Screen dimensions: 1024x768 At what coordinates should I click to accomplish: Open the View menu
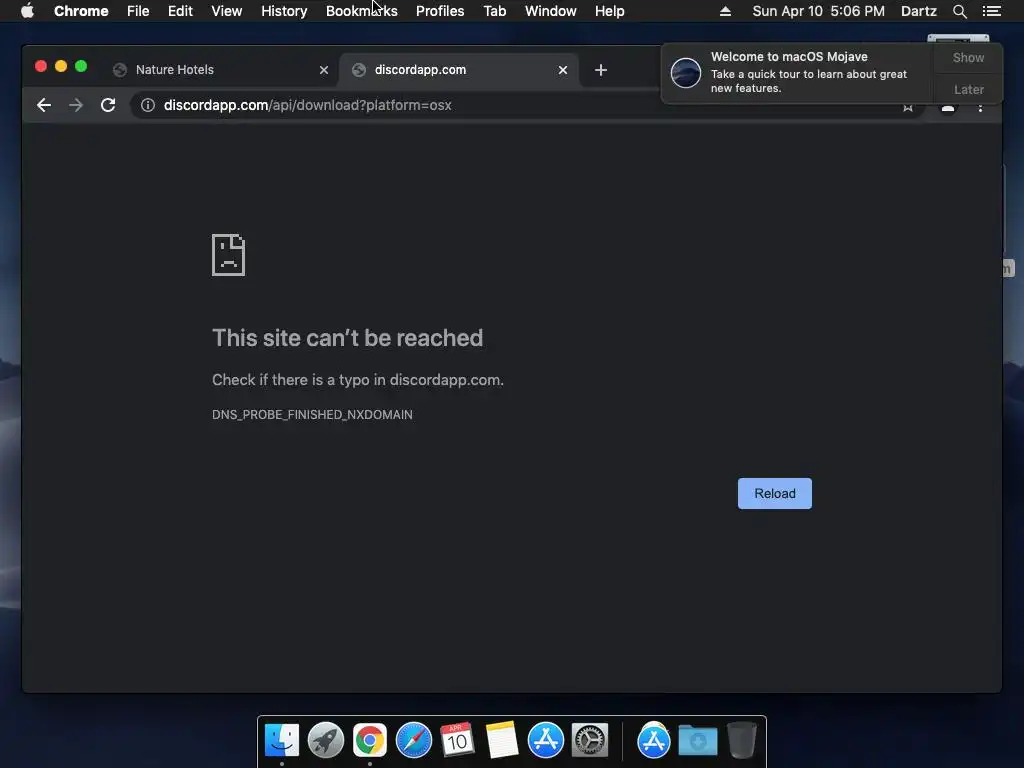click(x=227, y=11)
